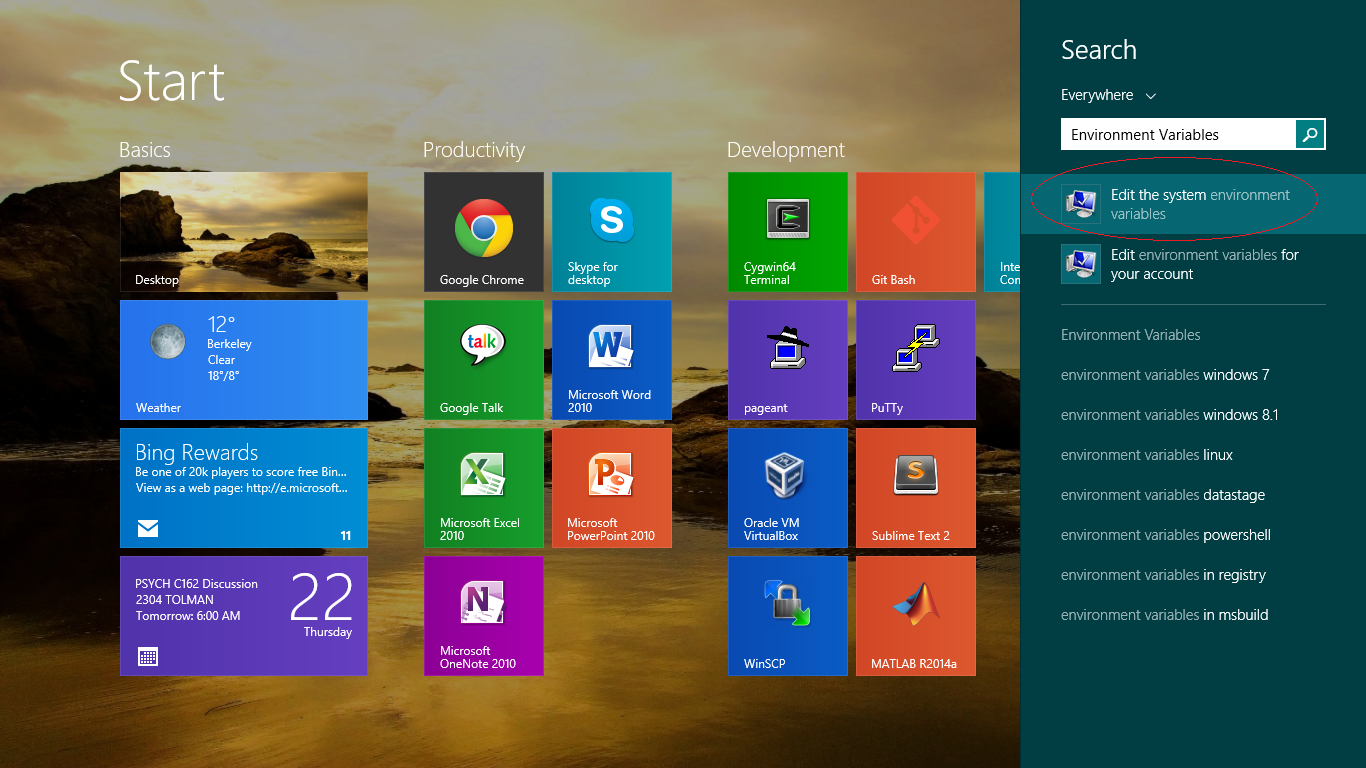Launch Microsoft Excel 2010

[x=483, y=488]
